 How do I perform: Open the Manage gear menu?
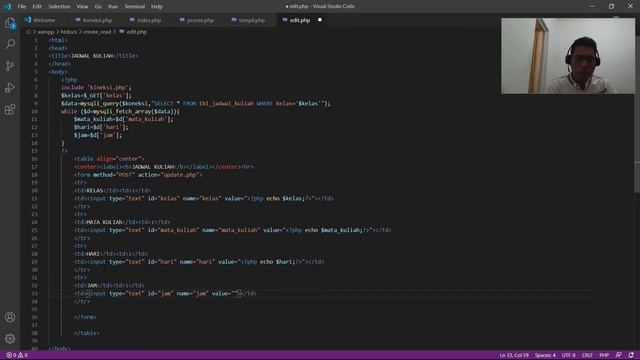(10, 338)
